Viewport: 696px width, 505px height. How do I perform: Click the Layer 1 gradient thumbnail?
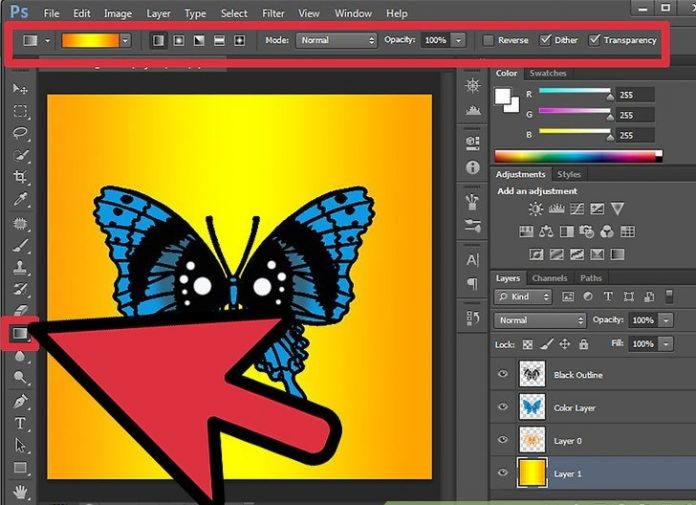tap(531, 472)
